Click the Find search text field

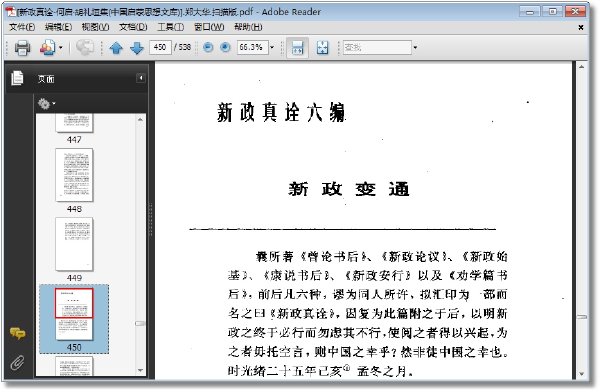tap(377, 47)
